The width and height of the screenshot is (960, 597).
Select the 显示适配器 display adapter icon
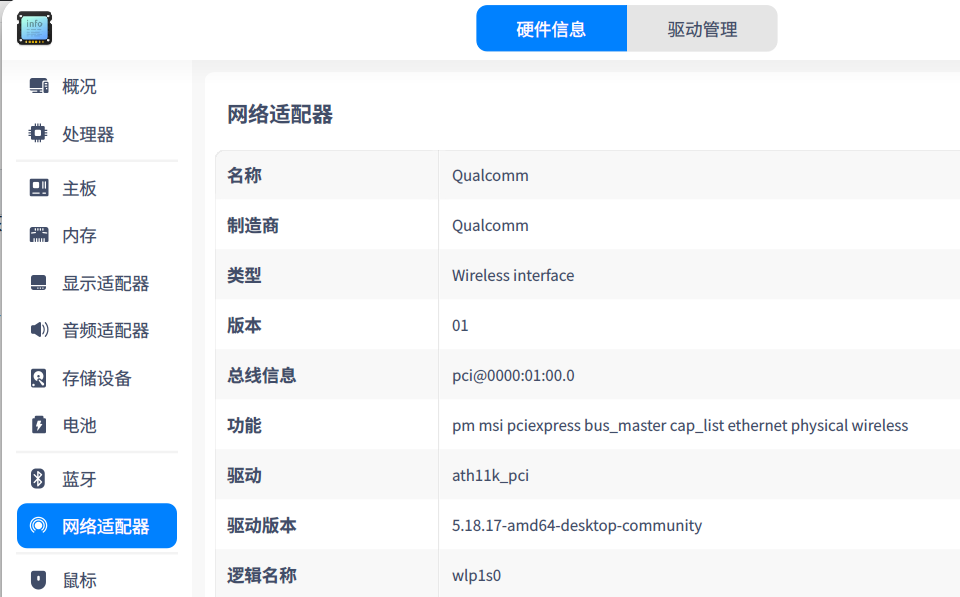click(x=39, y=283)
